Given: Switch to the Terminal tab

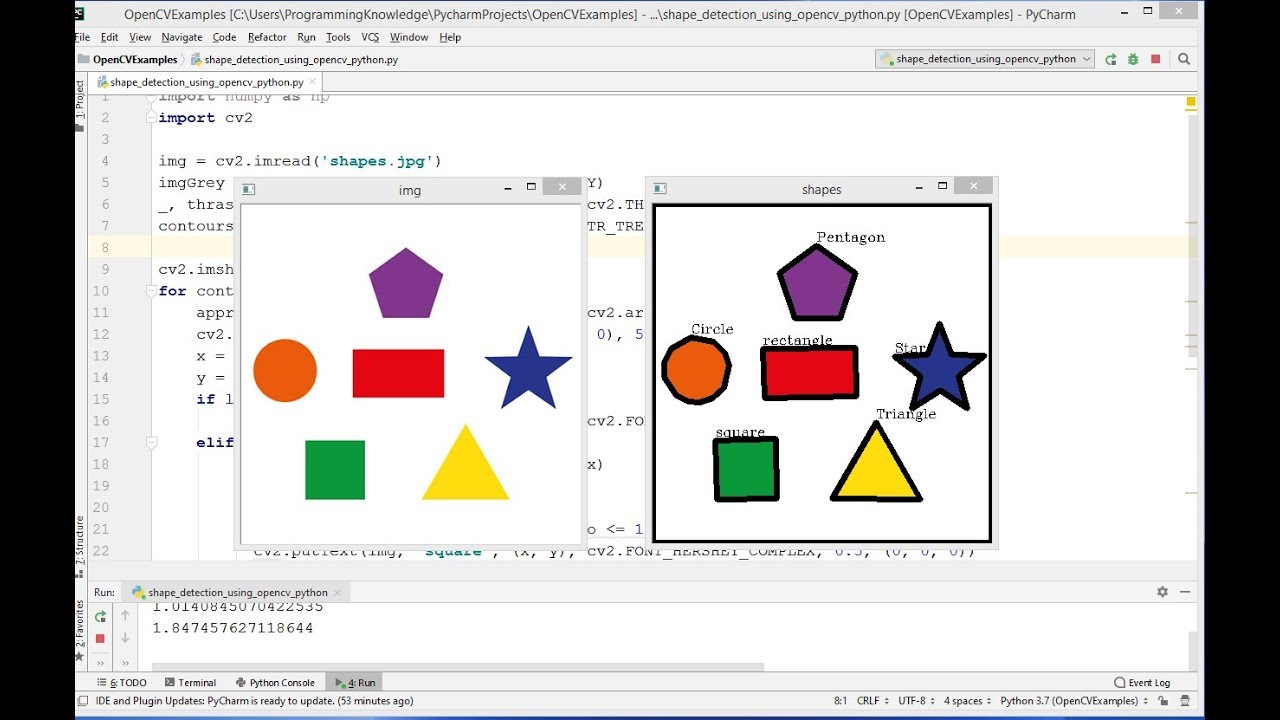Looking at the screenshot, I should point(190,683).
